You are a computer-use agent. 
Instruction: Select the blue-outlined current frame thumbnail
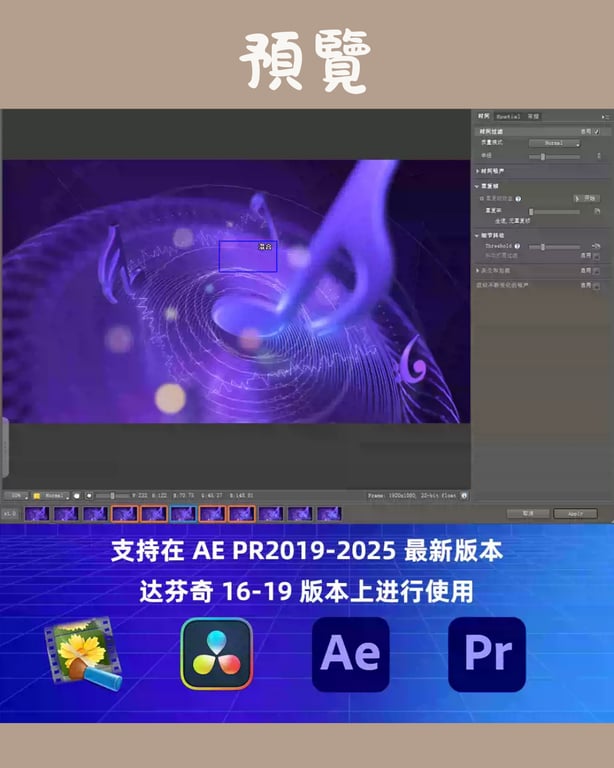coord(183,514)
